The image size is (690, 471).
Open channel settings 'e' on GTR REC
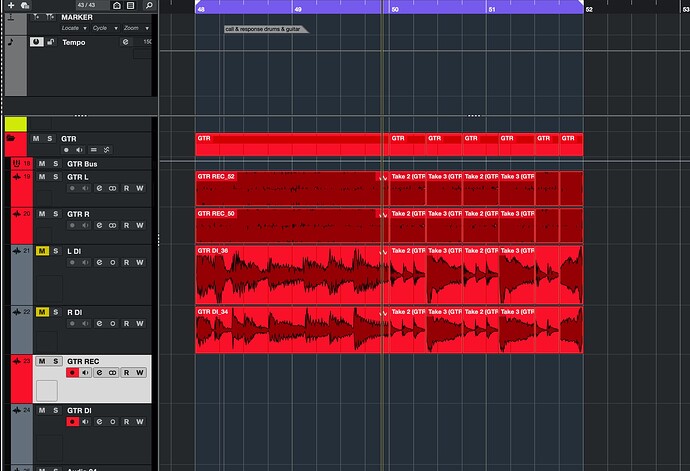click(99, 373)
